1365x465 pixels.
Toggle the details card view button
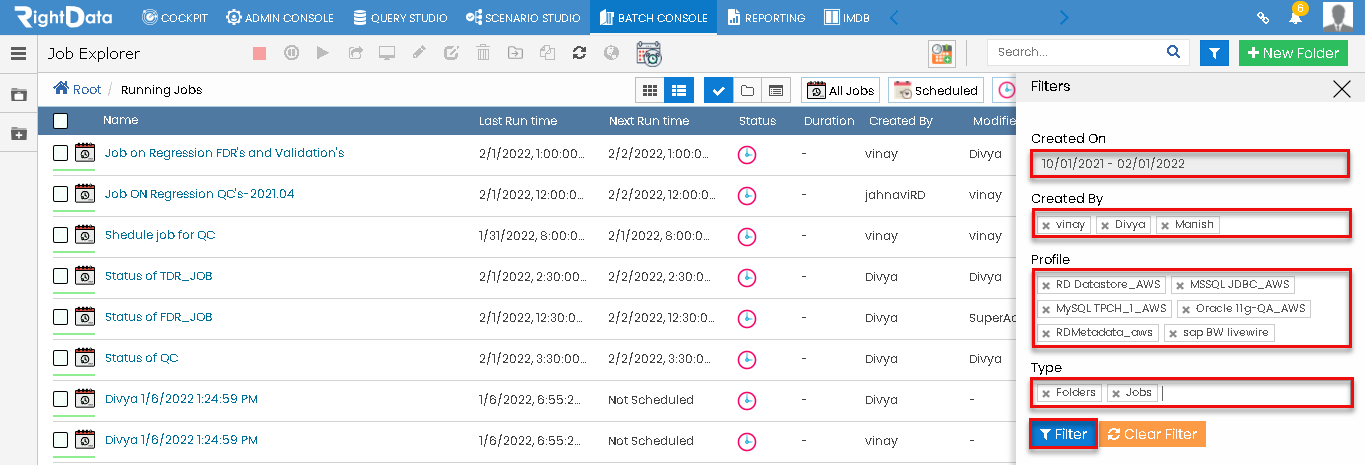[x=775, y=90]
